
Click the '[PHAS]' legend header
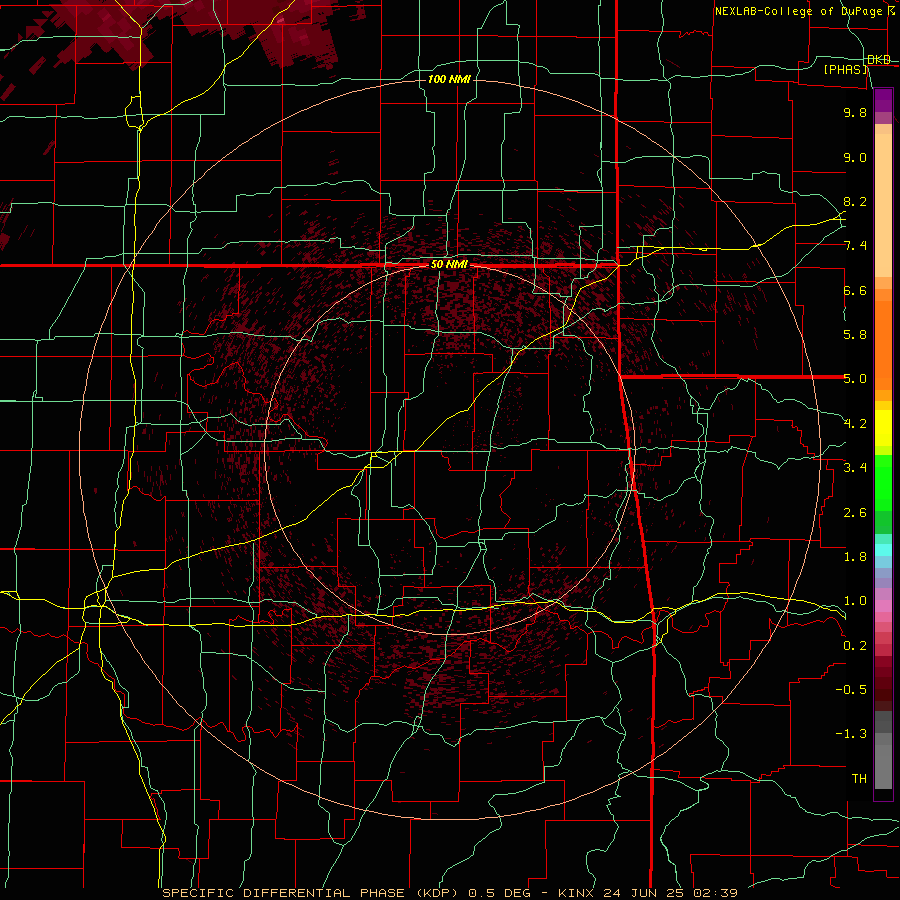pyautogui.click(x=845, y=69)
